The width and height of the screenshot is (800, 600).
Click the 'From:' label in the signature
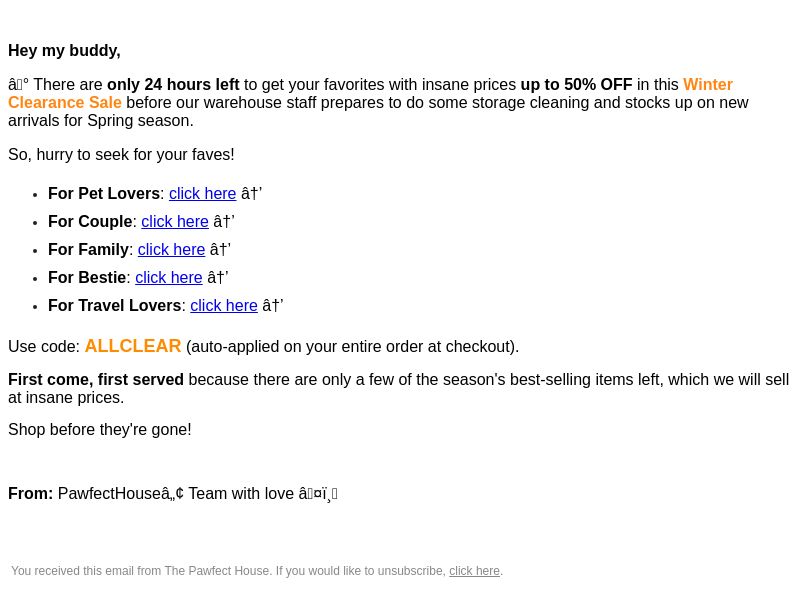point(31,494)
